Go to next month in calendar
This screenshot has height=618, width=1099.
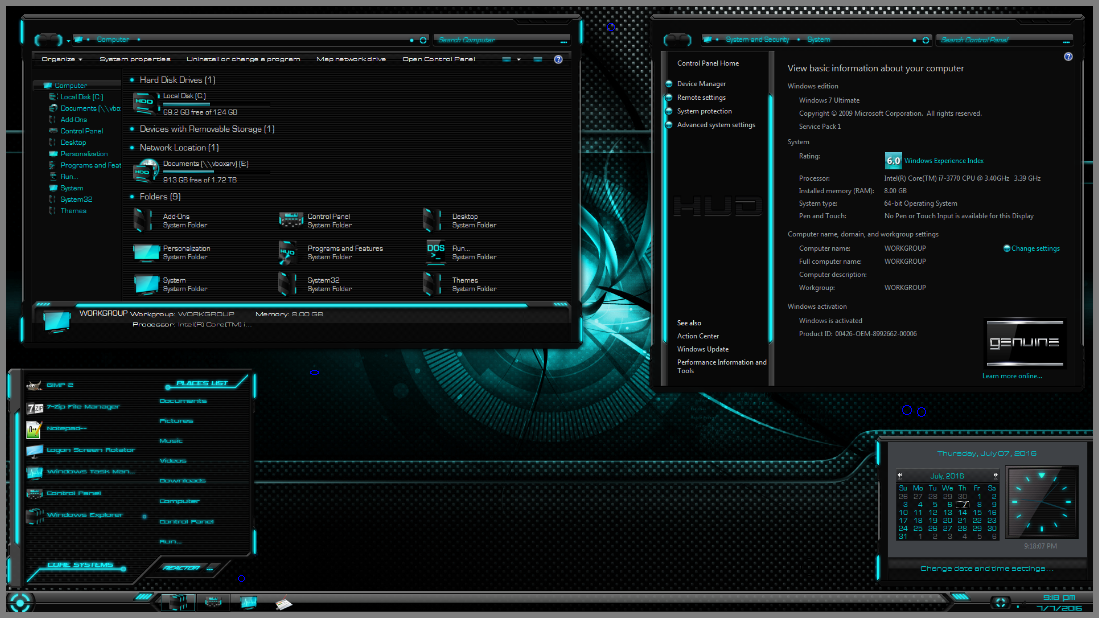pyautogui.click(x=995, y=475)
